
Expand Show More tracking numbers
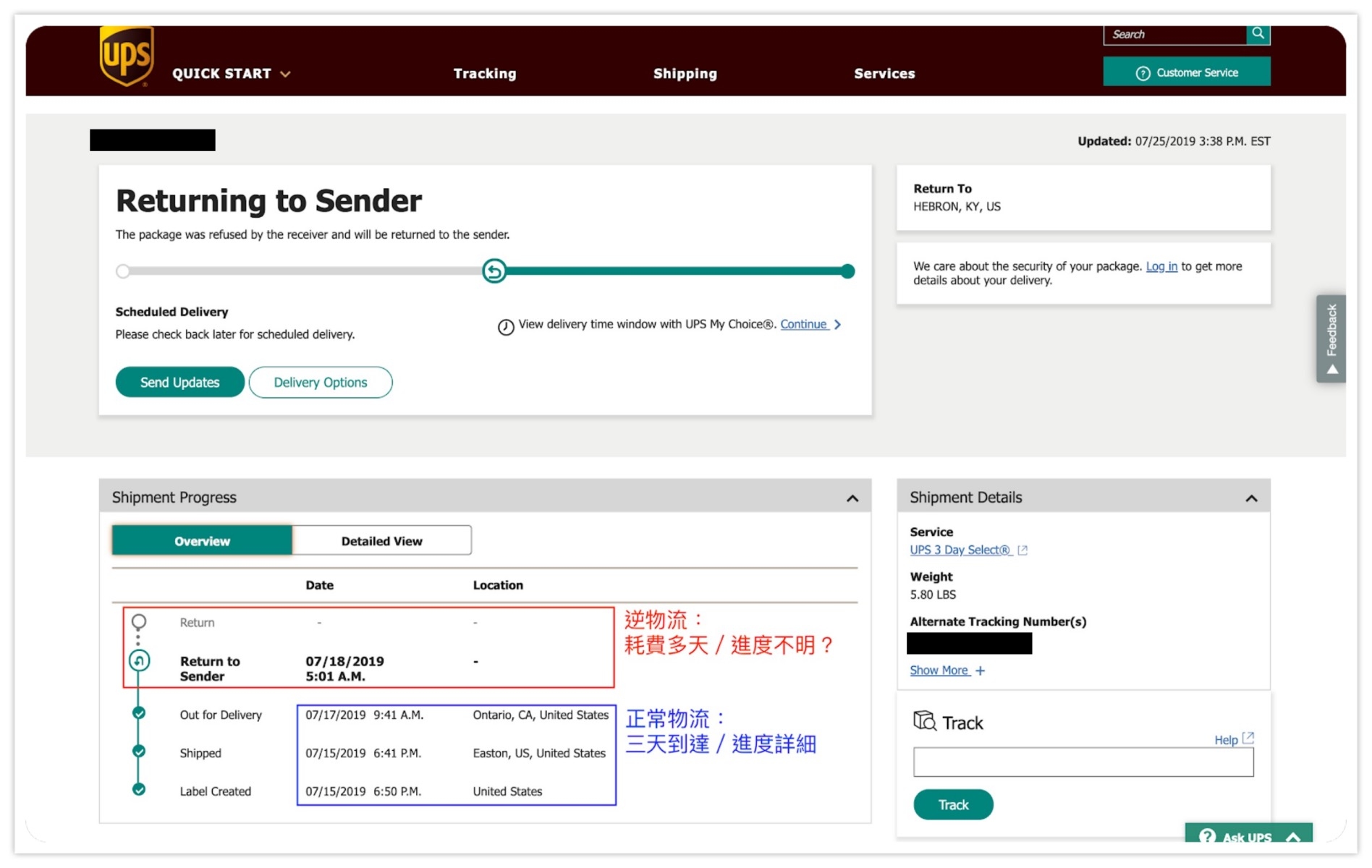click(947, 671)
